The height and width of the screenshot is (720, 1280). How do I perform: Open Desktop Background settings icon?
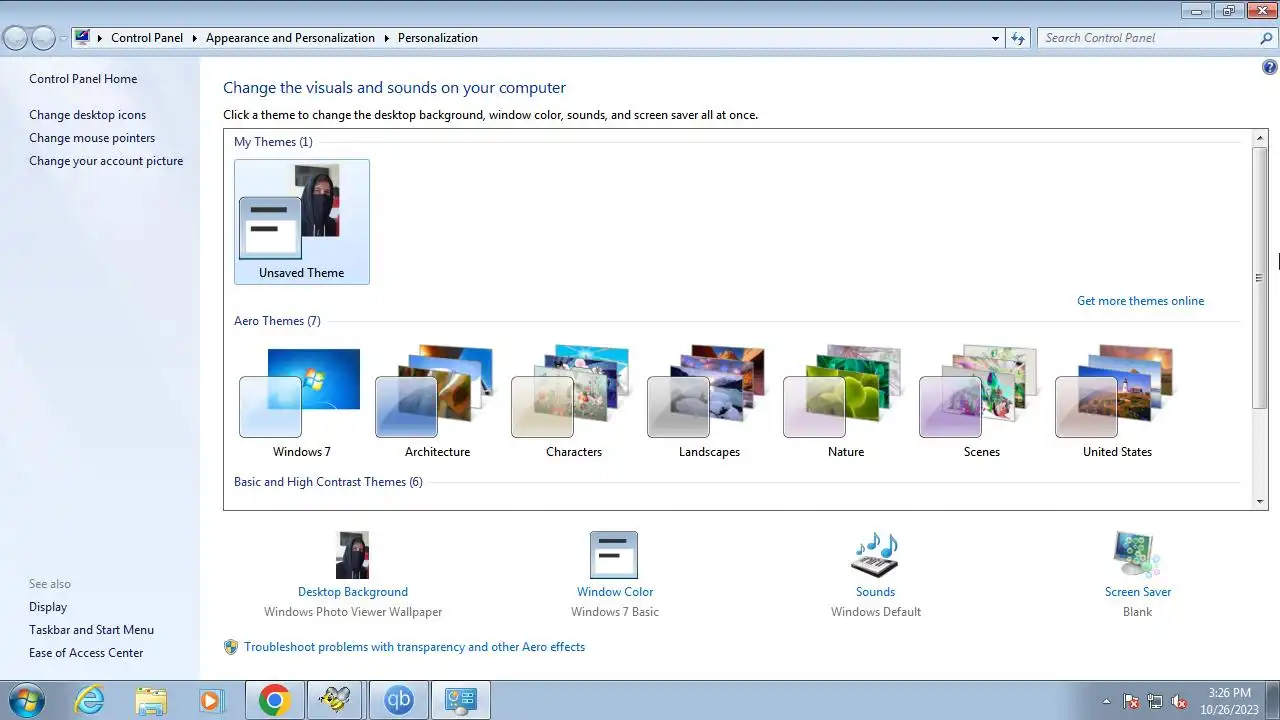tap(352, 555)
